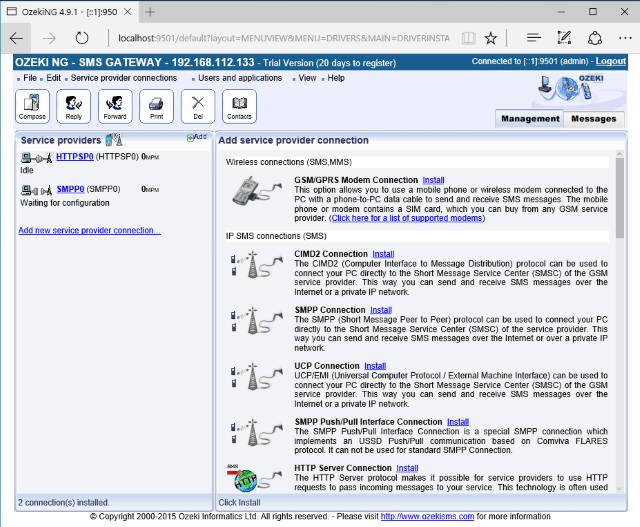This screenshot has height=527, width=640.
Task: Install the GSM/GPRS Modem Connection
Action: click(x=433, y=180)
